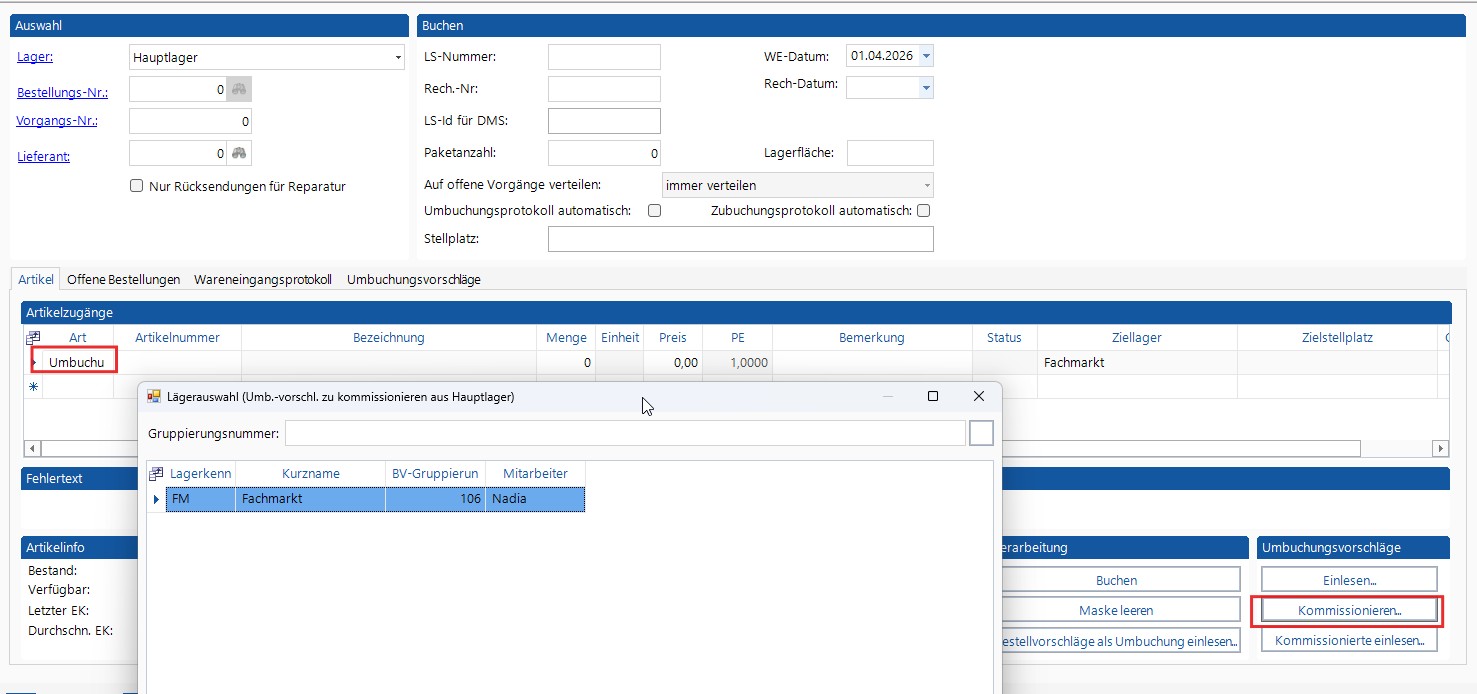Image resolution: width=1477 pixels, height=694 pixels.
Task: Maximize the Lägerauswahl dialog window
Action: (x=932, y=397)
